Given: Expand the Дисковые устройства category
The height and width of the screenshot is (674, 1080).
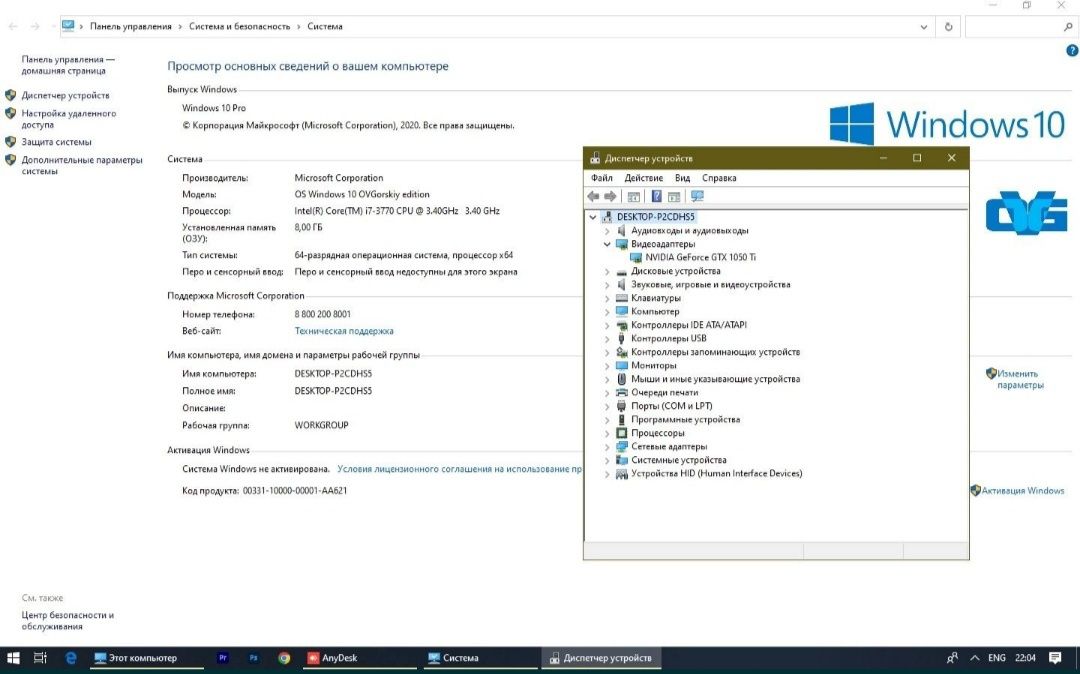Looking at the screenshot, I should point(607,271).
